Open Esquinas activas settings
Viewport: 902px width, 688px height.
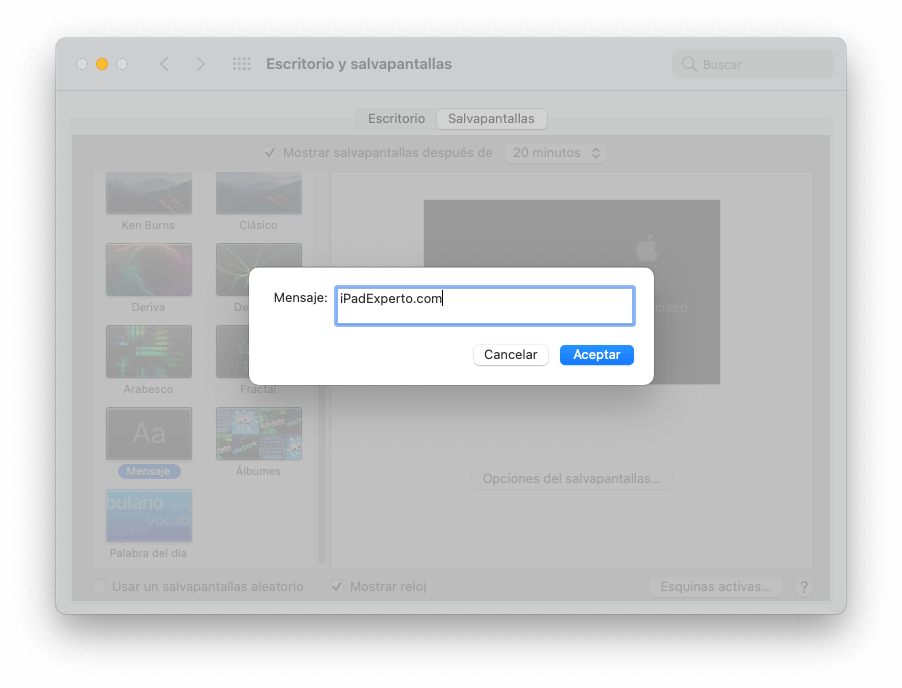[x=716, y=587]
